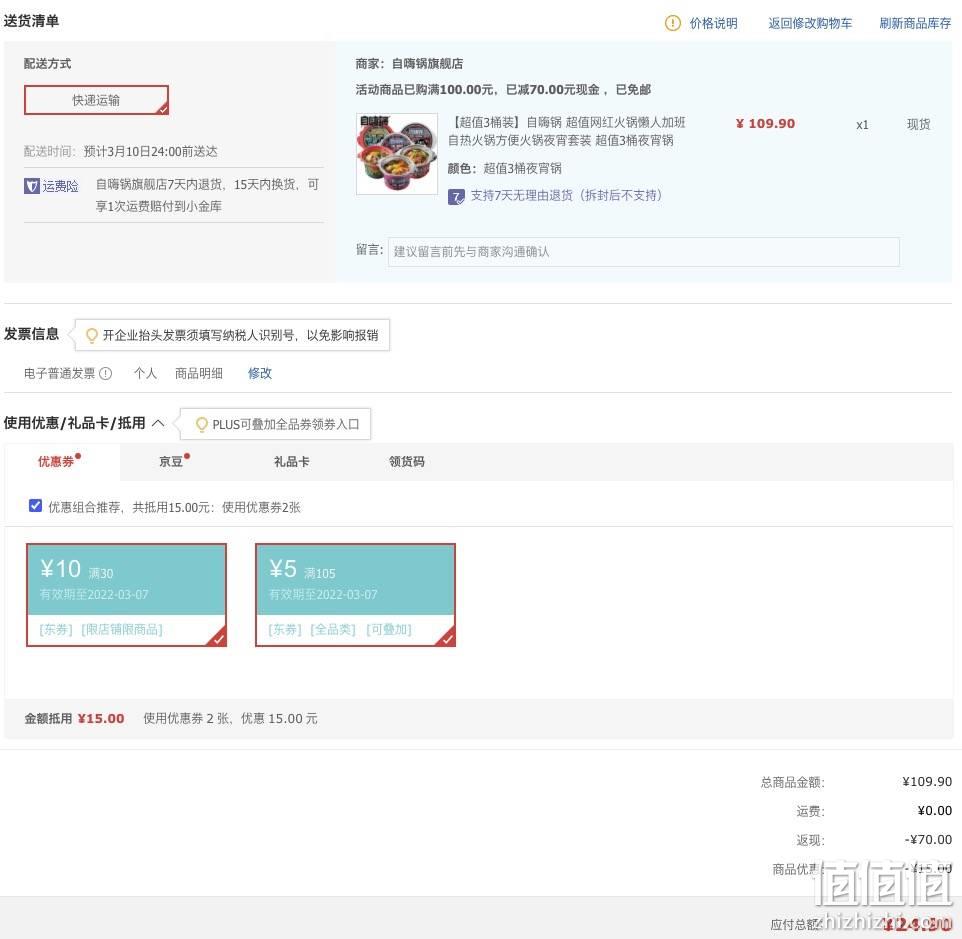This screenshot has height=939, width=962.
Task: Open the 价格说明 link
Action: point(714,23)
